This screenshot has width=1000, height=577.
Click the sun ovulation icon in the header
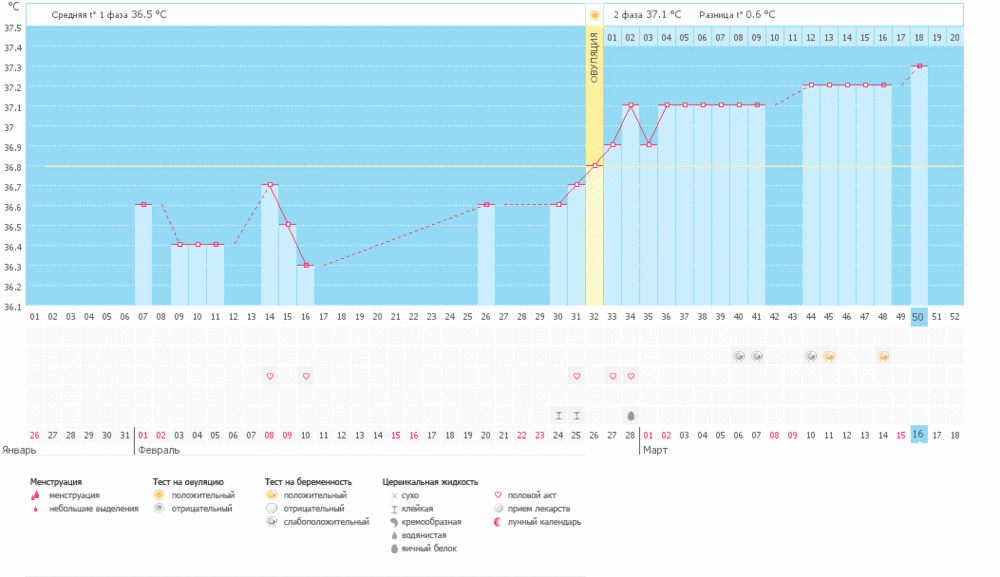coord(595,15)
